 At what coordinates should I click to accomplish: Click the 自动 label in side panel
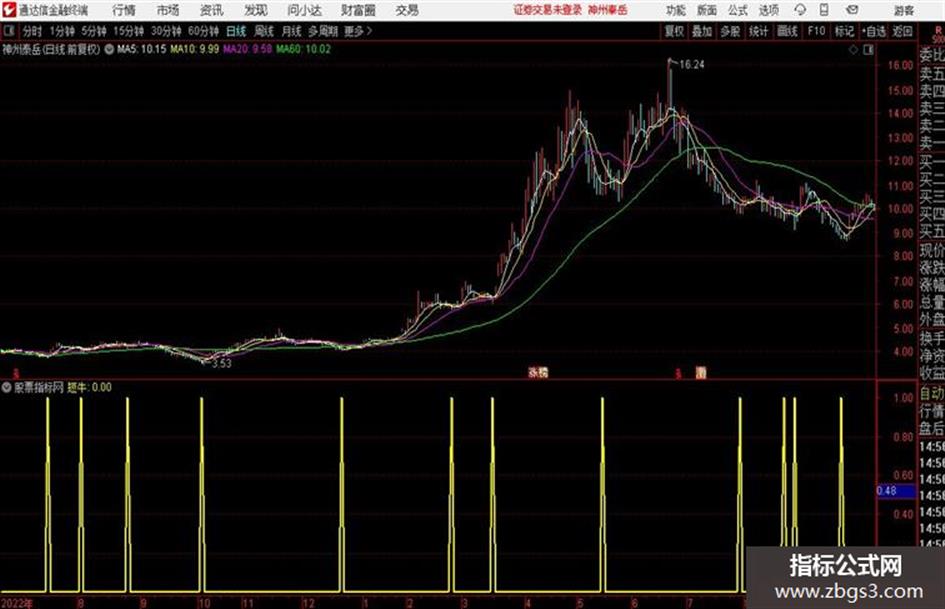[932, 394]
